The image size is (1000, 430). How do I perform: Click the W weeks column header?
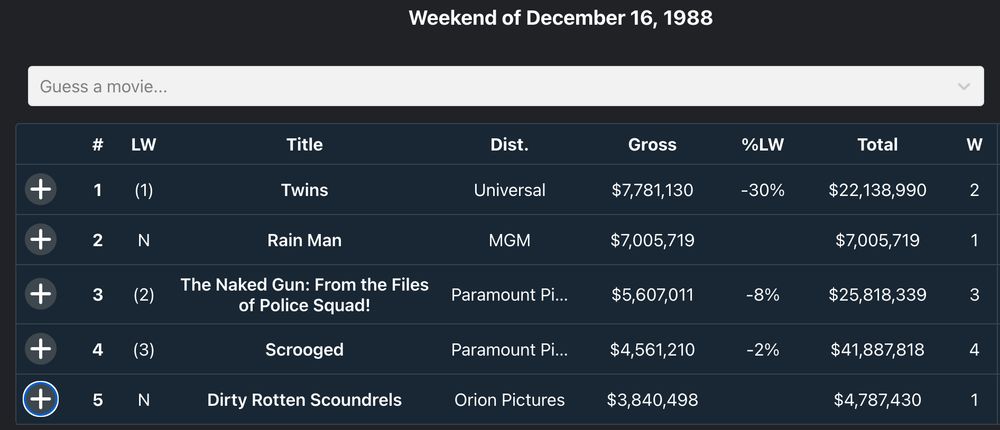(974, 145)
